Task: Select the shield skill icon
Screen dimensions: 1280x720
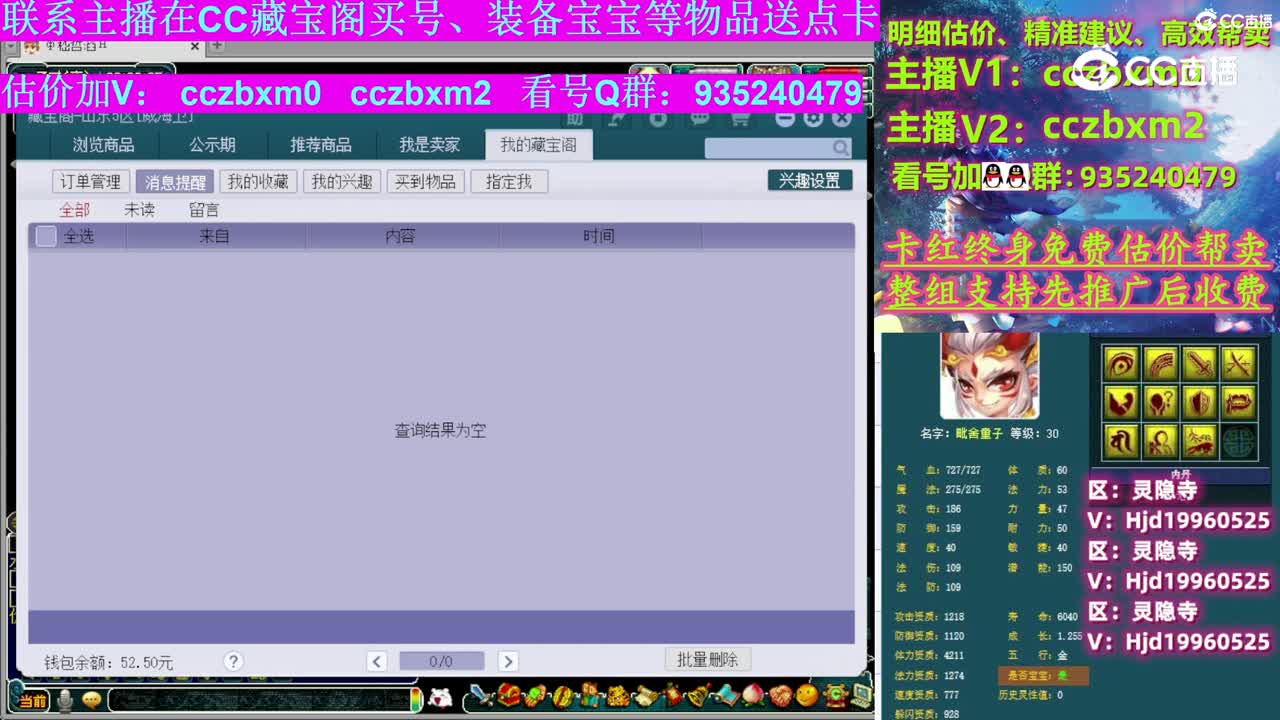Action: coord(1200,402)
